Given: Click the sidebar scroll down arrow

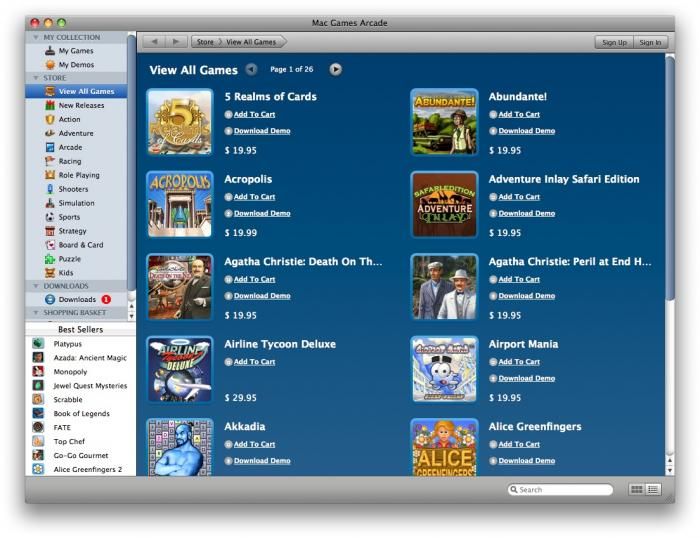Looking at the screenshot, I should point(131,316).
